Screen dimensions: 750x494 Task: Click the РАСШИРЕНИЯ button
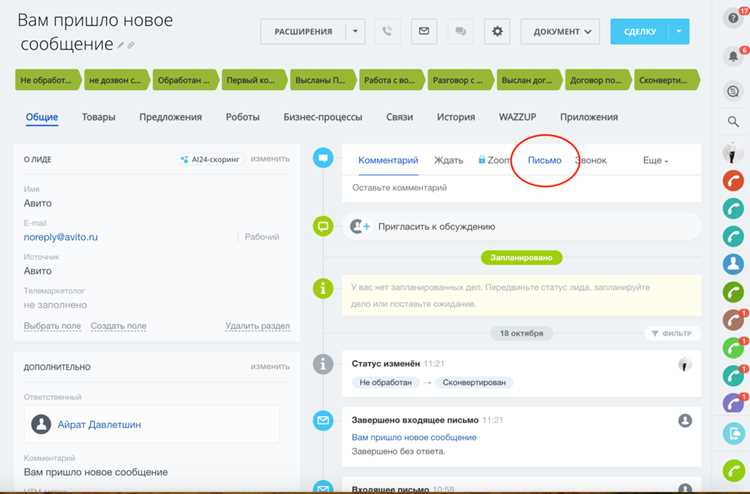pos(303,32)
